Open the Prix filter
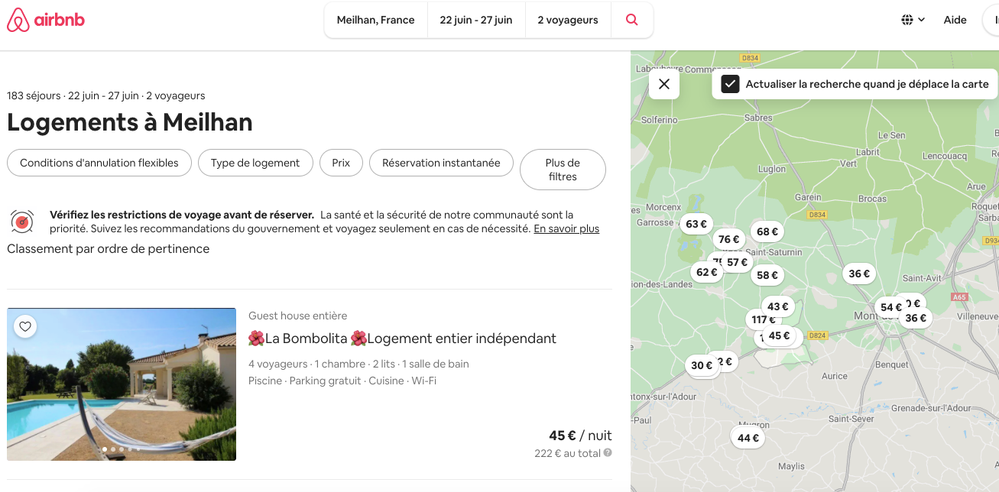The image size is (999, 492). tap(341, 163)
